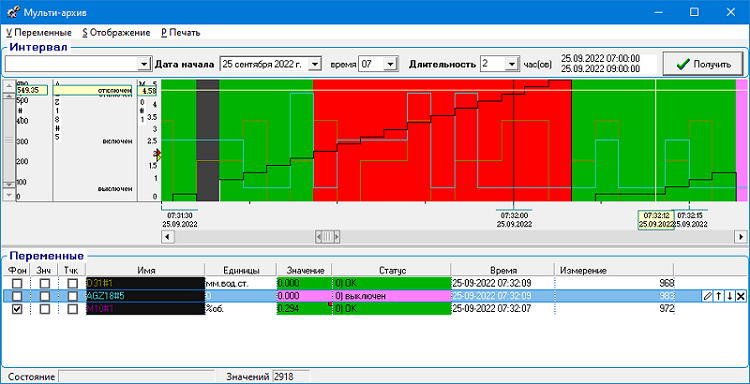
Task: Click the chart scroll left arrow
Action: pos(167,236)
